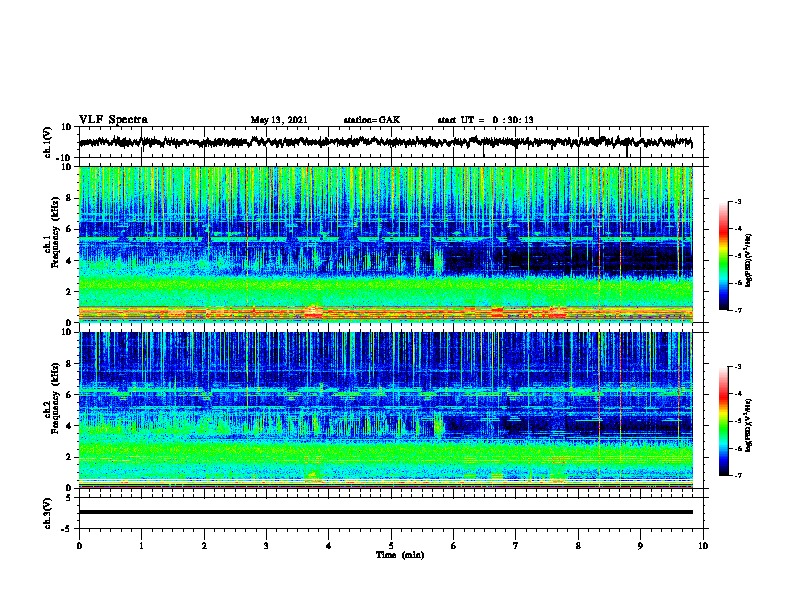Click the "6" kHz tick of ch.2 spectrogram
792x612 pixels.
[x=70, y=395]
